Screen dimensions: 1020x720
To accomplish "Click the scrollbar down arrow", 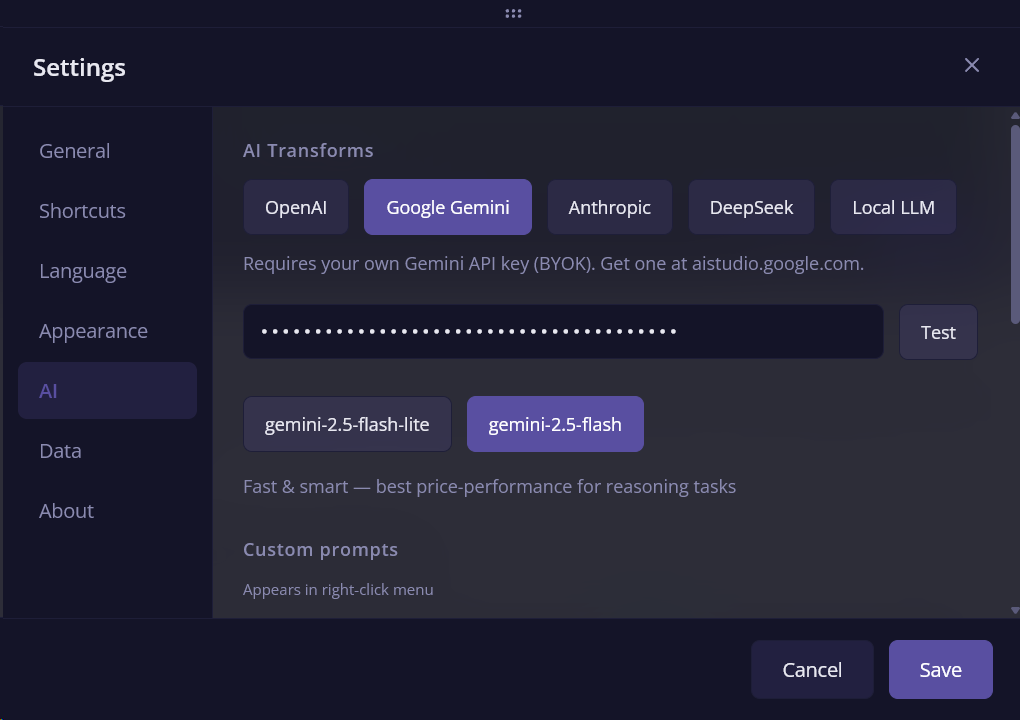I will (1015, 609).
